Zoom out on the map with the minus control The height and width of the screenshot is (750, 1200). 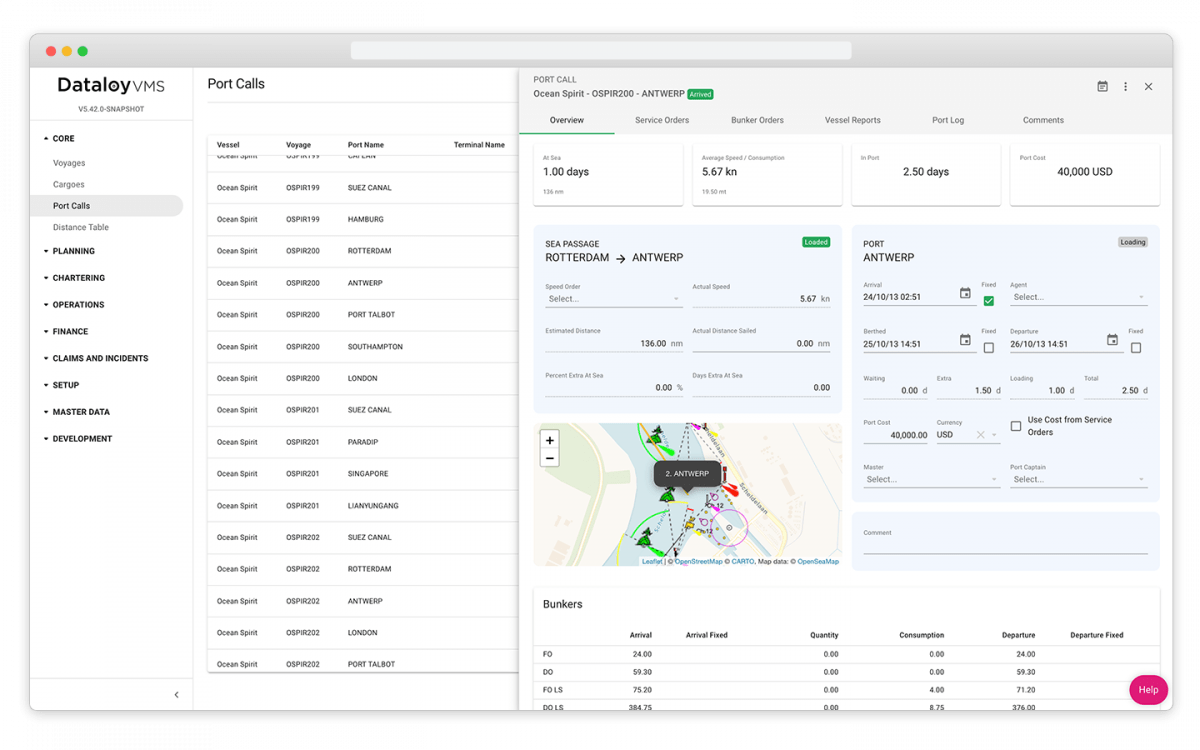click(x=549, y=457)
